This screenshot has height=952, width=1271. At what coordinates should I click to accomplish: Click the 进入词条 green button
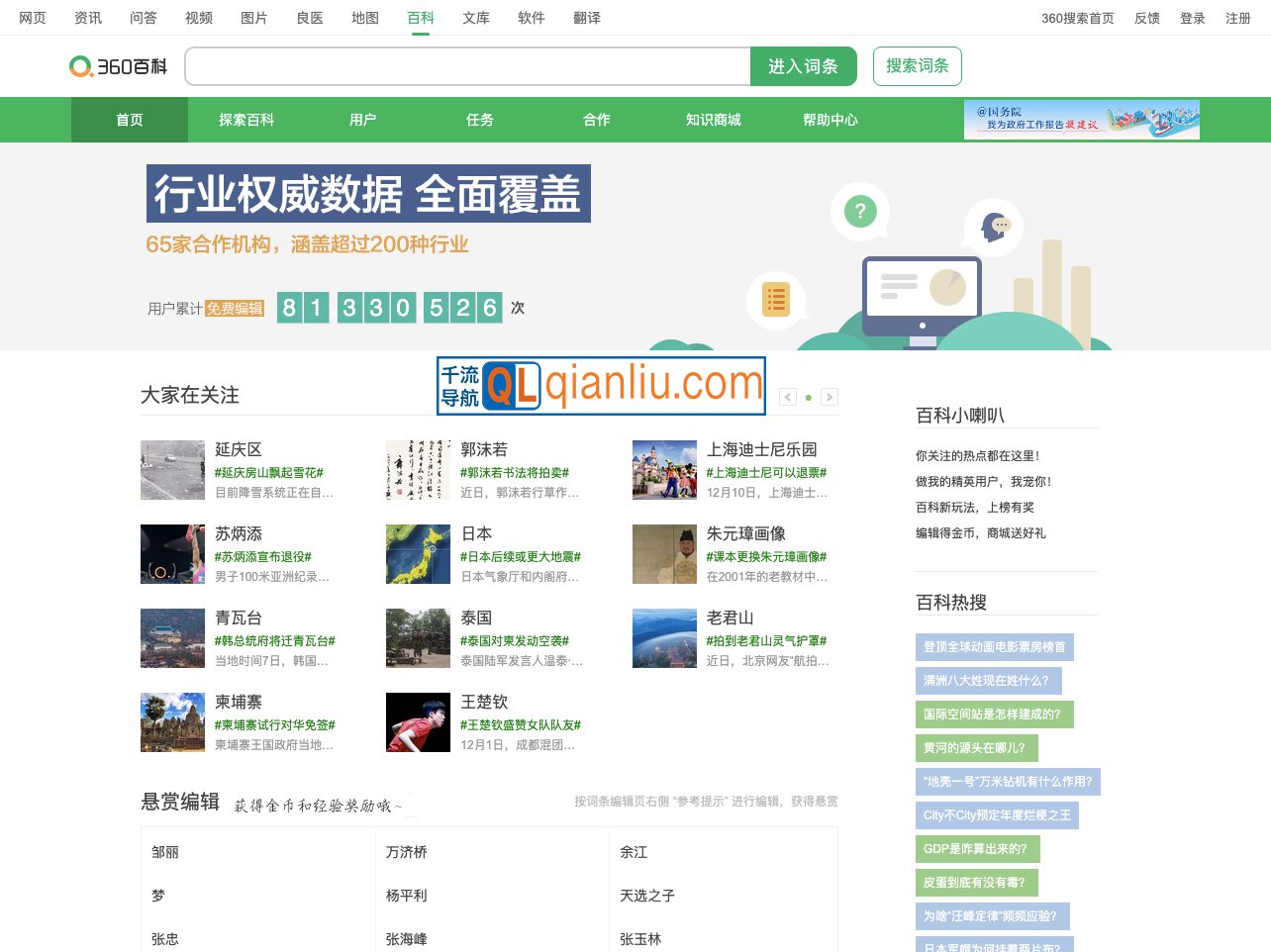(804, 66)
